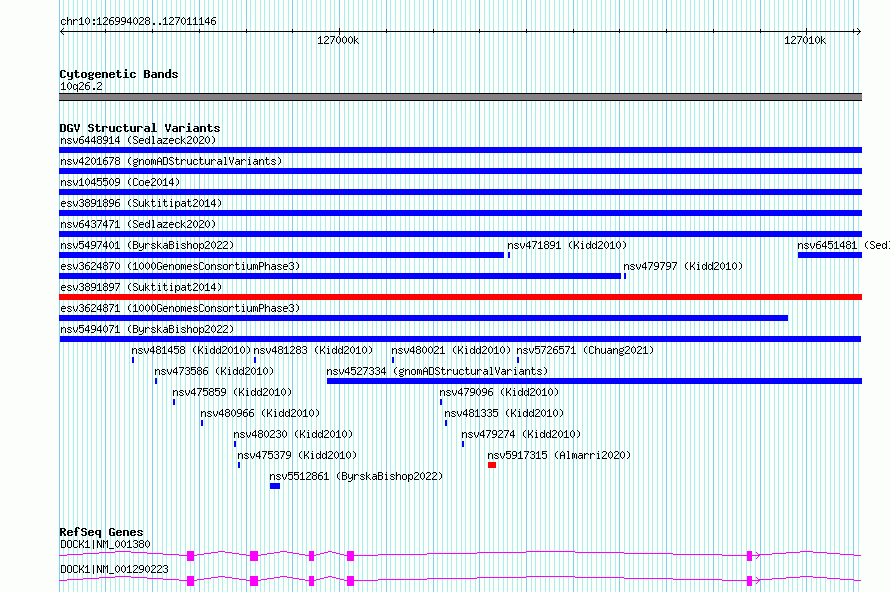Click the blue nsv6451481 variant bar
The width and height of the screenshot is (890, 592).
point(830,255)
